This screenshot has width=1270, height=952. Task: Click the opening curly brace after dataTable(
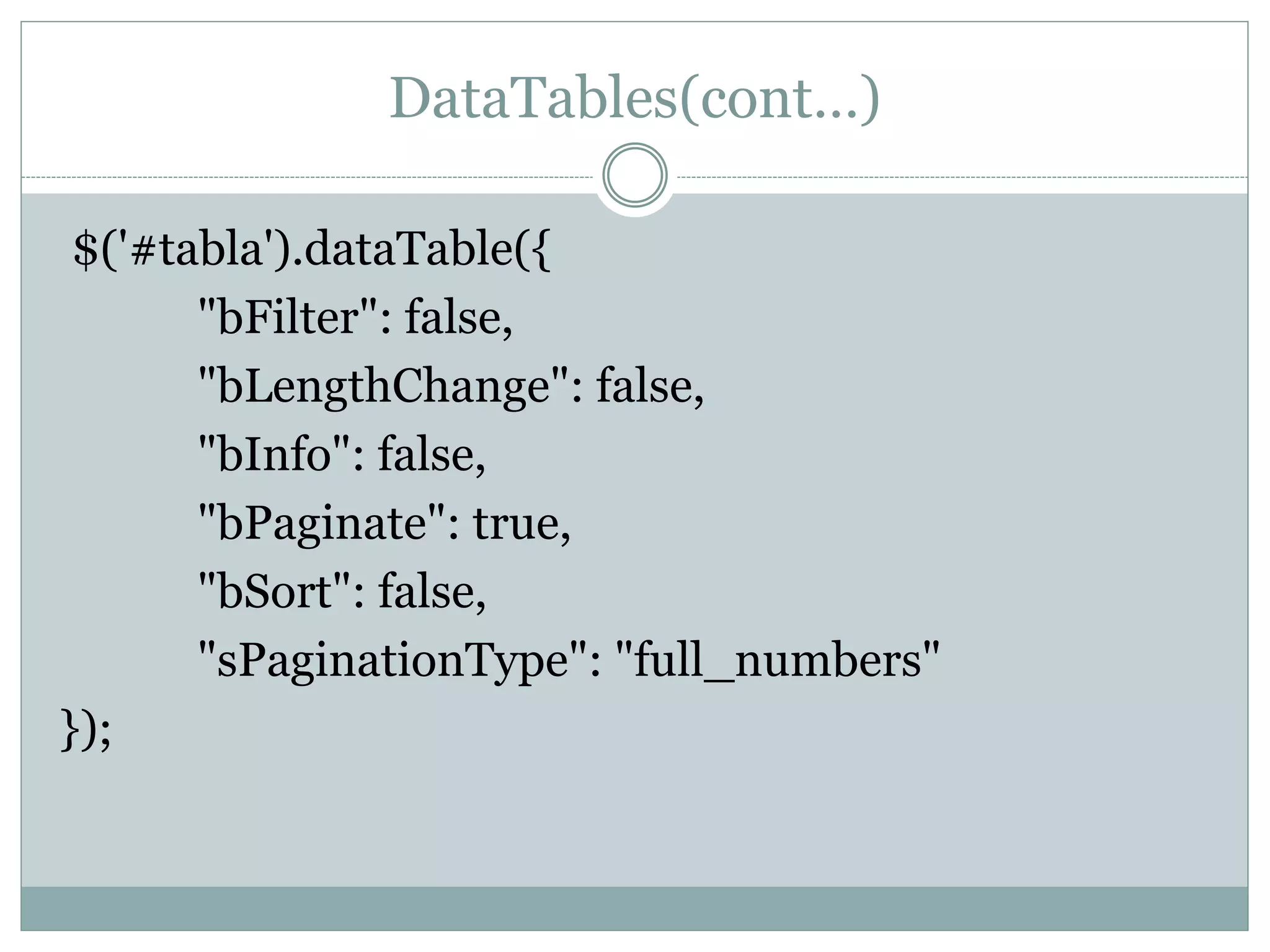click(x=541, y=250)
